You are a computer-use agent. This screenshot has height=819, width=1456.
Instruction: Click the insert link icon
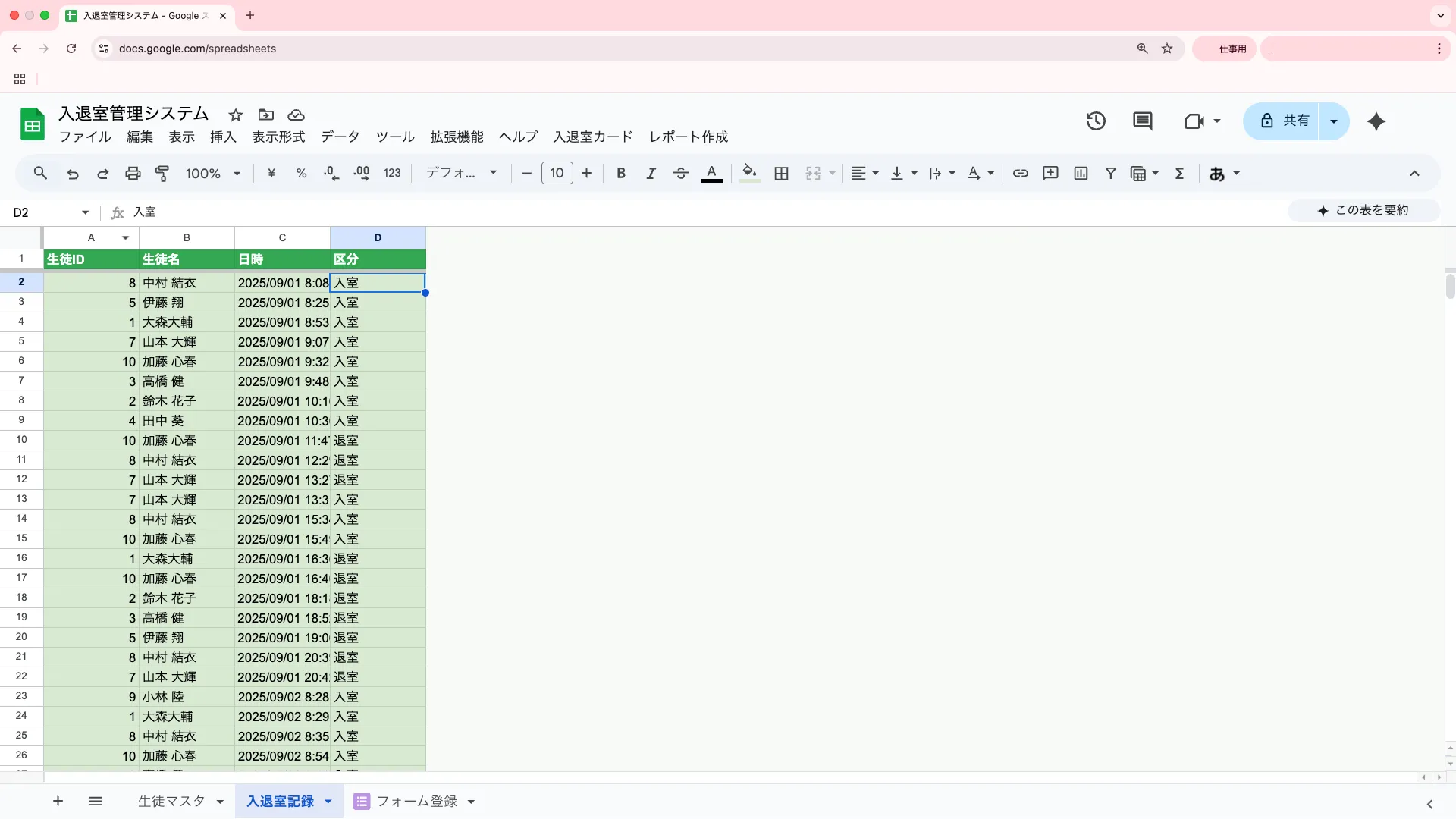[x=1020, y=174]
